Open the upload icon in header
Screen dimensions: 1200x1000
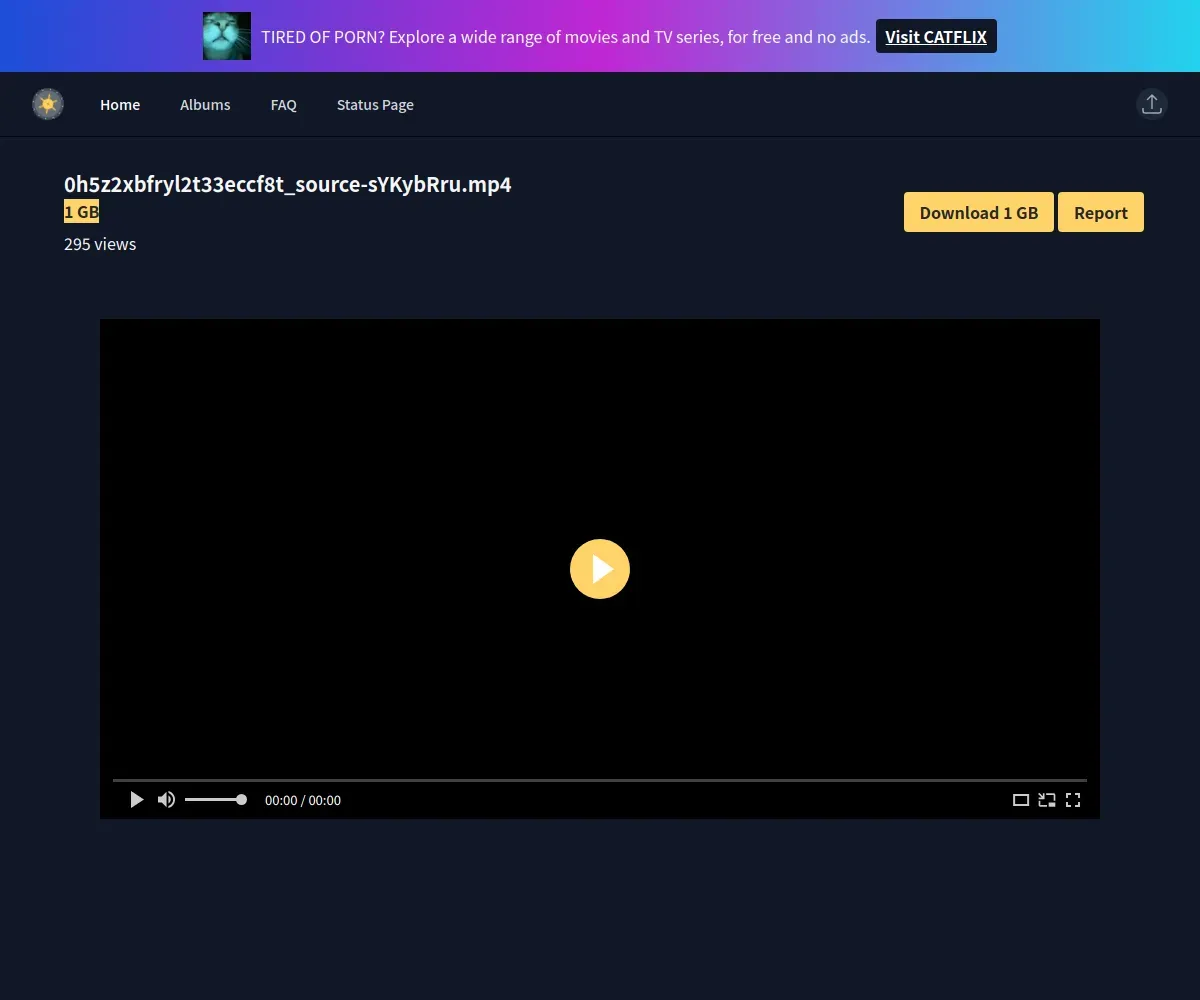1152,104
